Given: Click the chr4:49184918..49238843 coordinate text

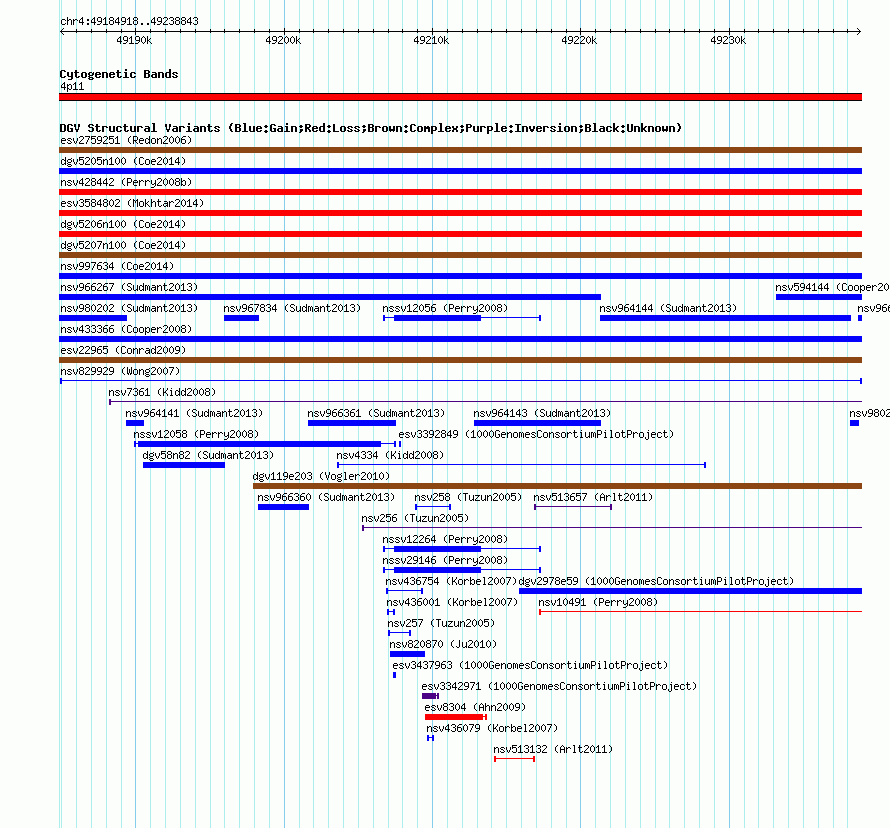Looking at the screenshot, I should click(129, 21).
